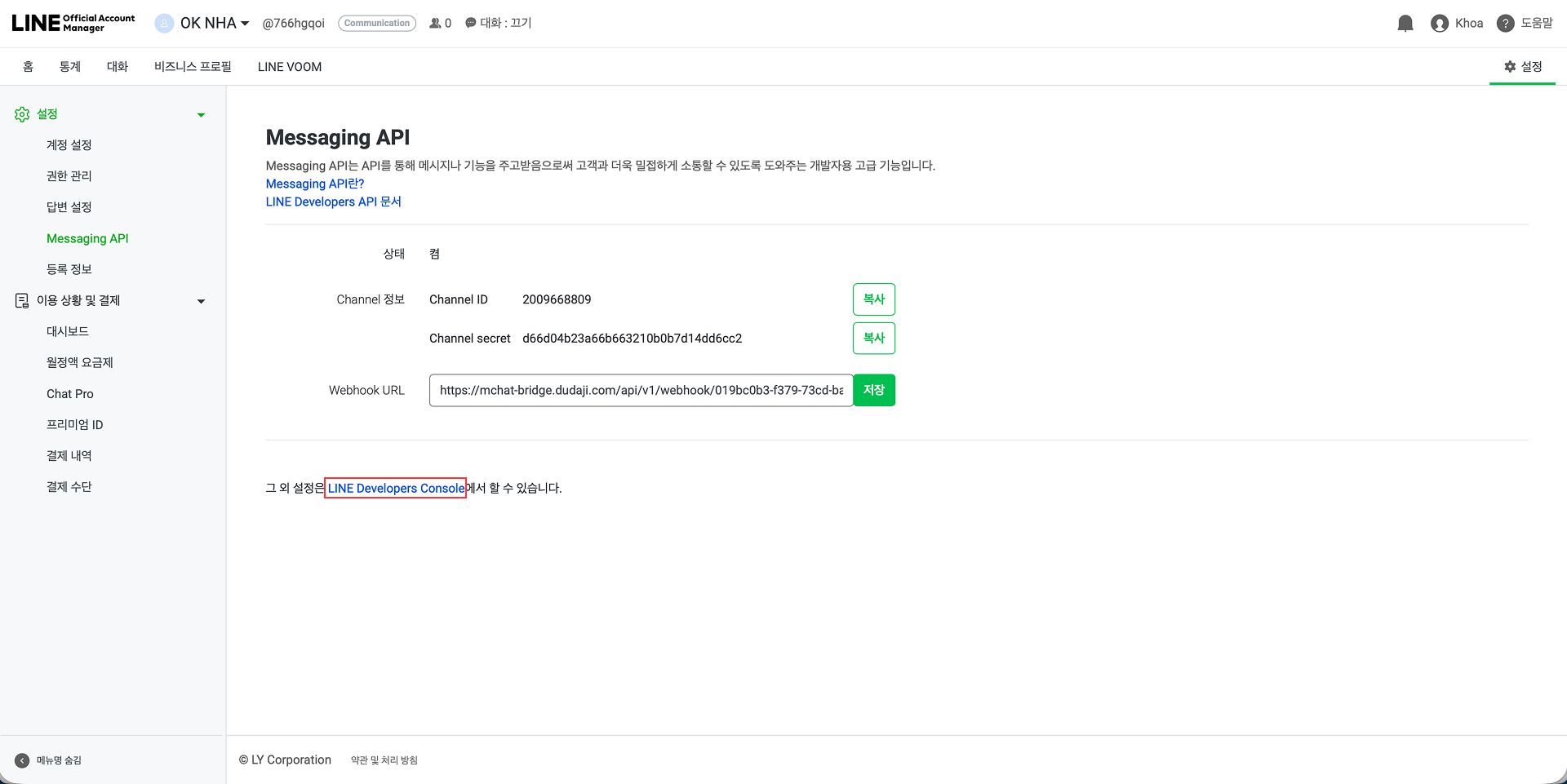The image size is (1567, 784).
Task: Click inside the Webhook URL input field
Action: (x=641, y=390)
